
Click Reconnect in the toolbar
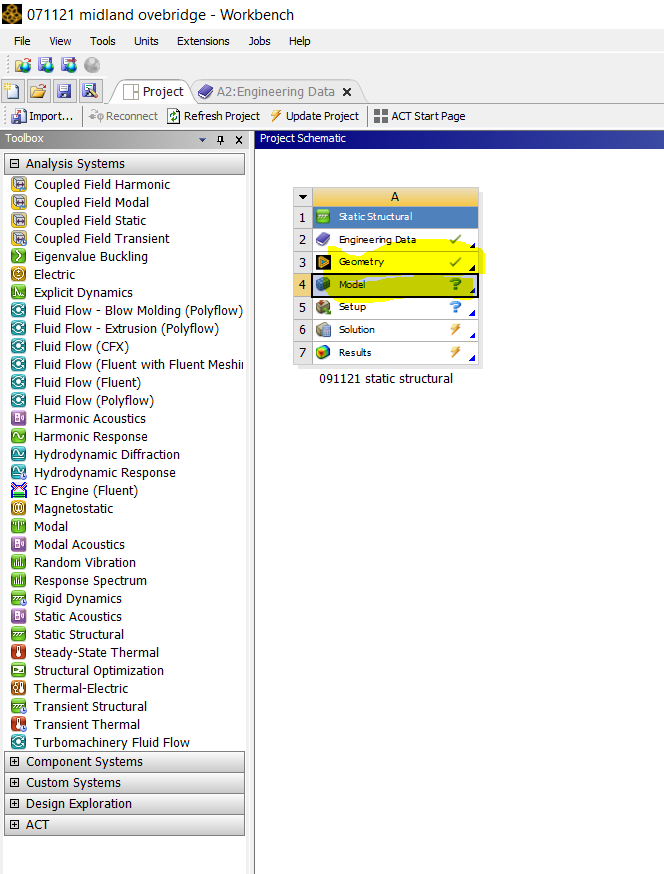tap(123, 116)
